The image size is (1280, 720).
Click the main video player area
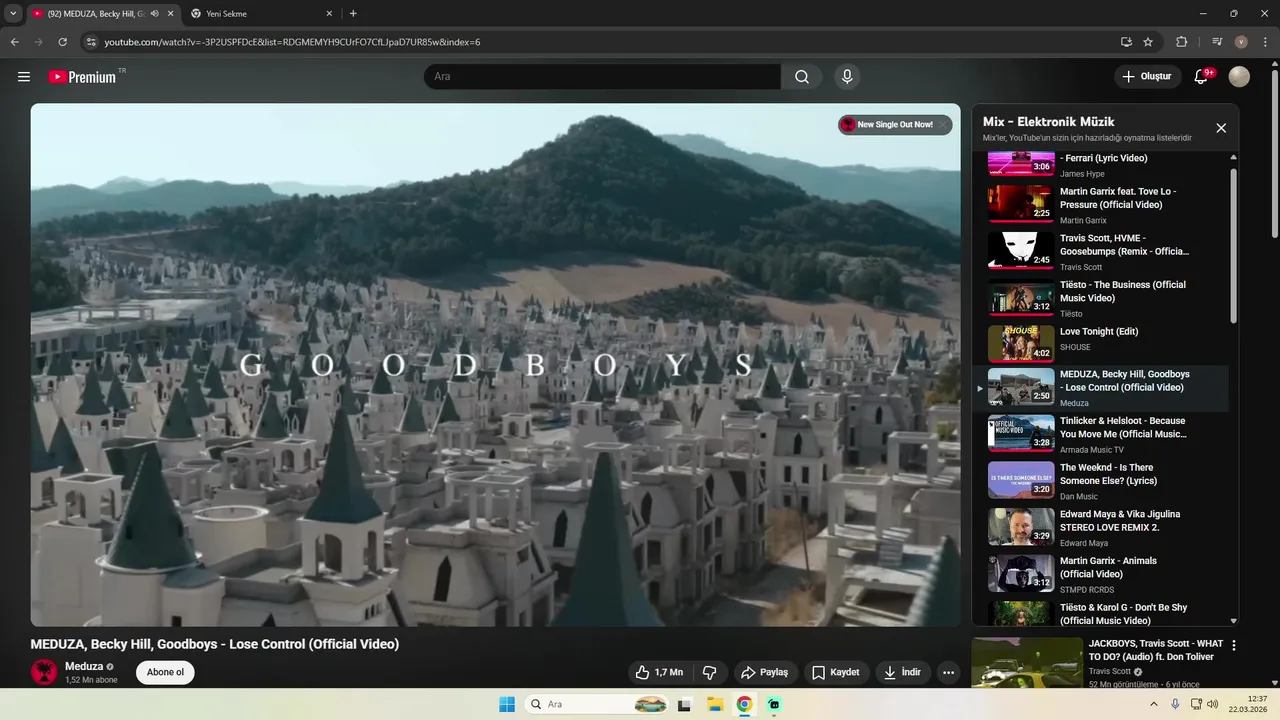pos(495,365)
